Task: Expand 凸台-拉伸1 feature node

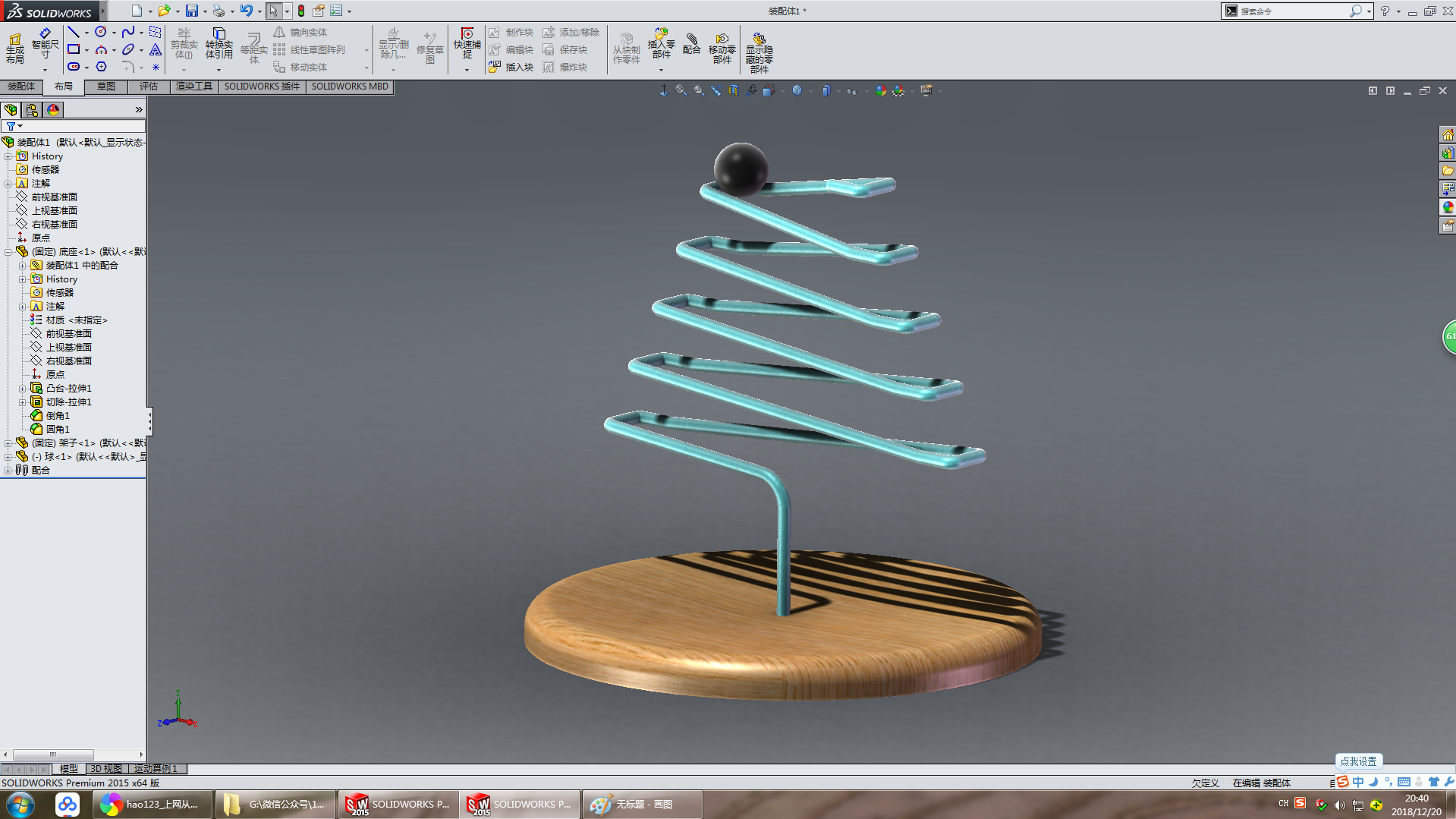Action: (x=22, y=389)
